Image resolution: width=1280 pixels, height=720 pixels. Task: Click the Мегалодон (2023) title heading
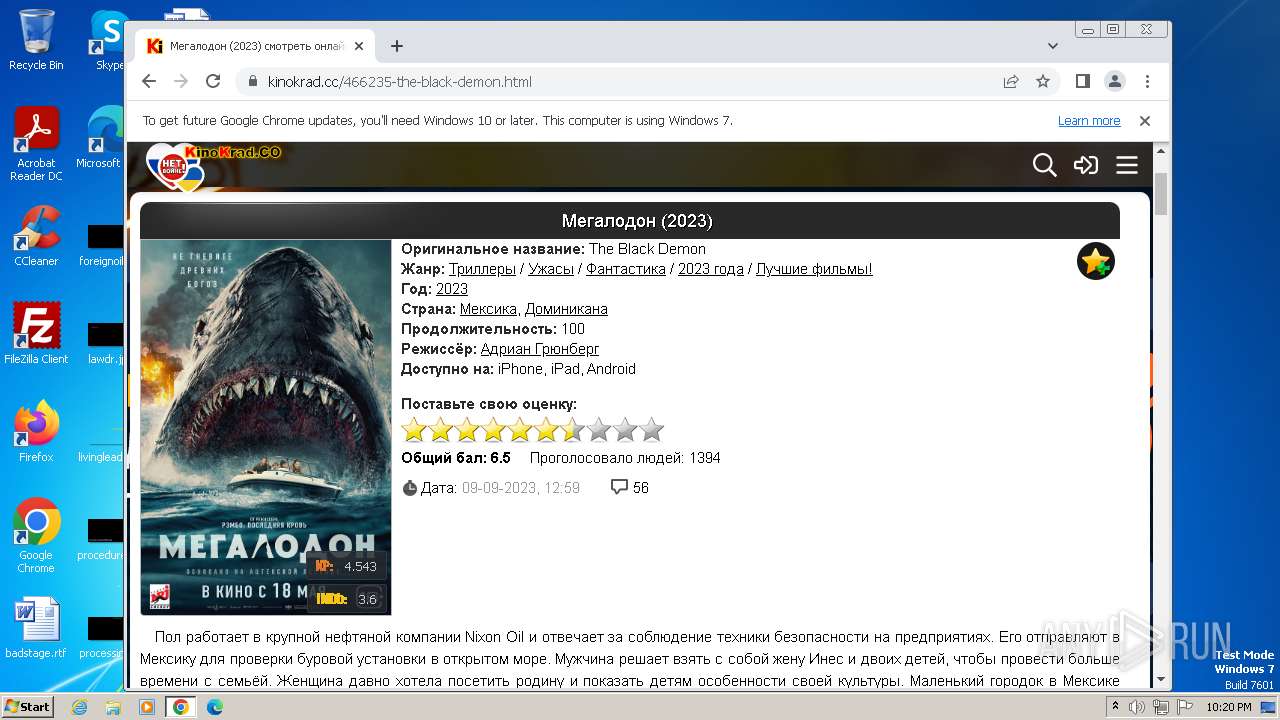click(x=637, y=221)
